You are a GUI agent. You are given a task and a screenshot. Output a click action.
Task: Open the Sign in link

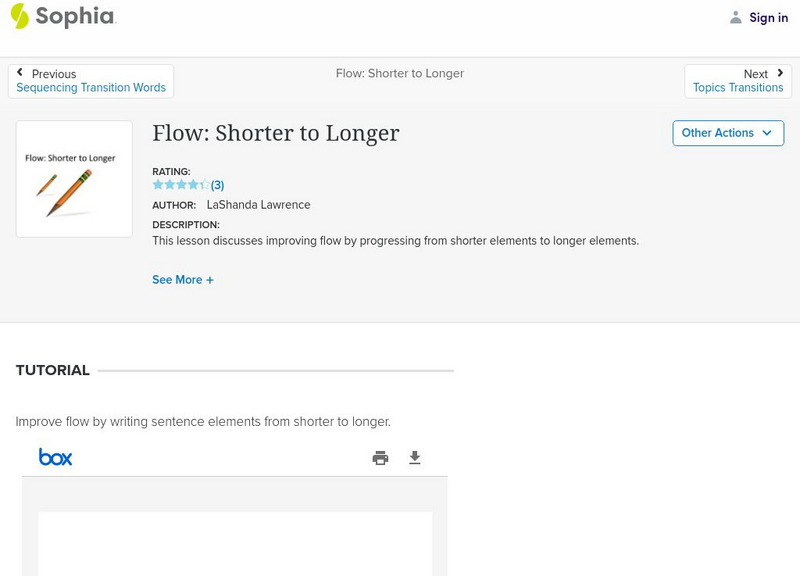(768, 17)
